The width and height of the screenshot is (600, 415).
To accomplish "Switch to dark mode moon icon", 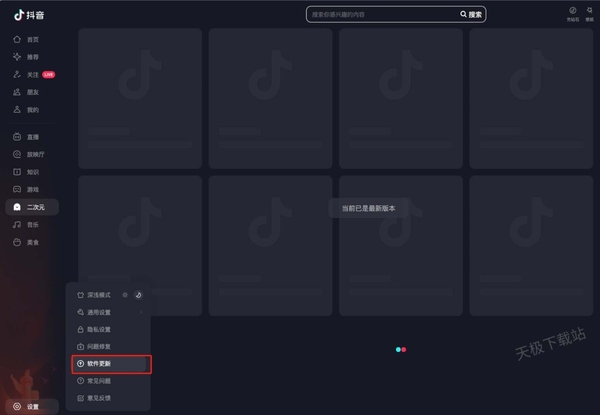I will click(139, 295).
